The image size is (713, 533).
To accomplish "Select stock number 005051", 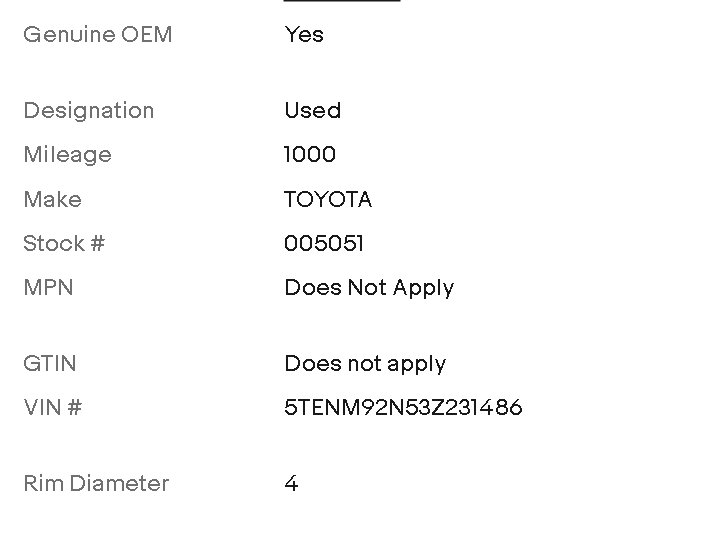I will tap(324, 243).
